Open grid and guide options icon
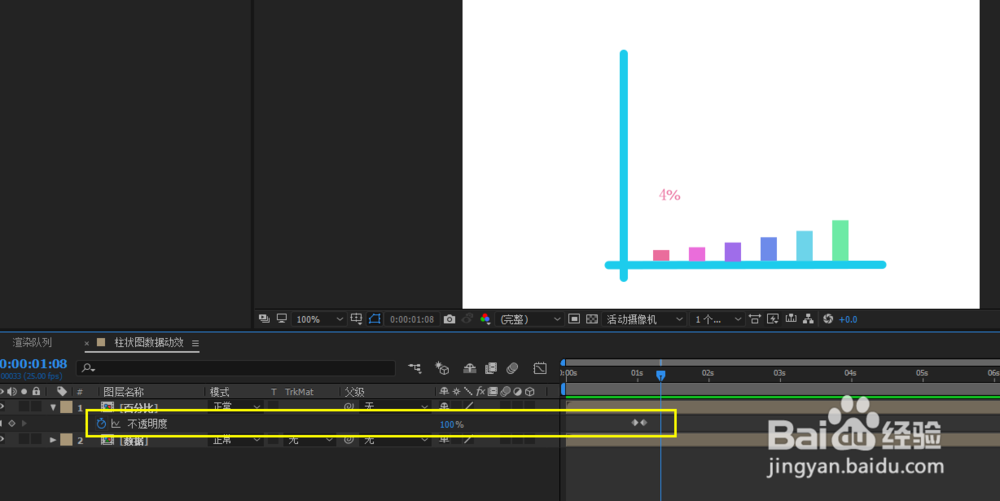 pyautogui.click(x=357, y=319)
